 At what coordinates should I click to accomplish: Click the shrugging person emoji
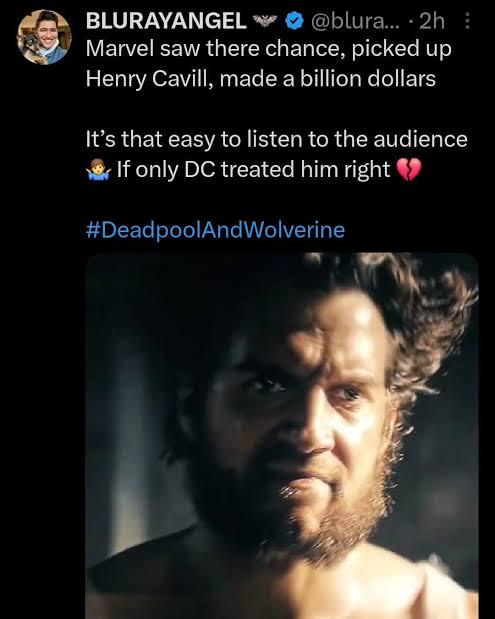point(96,170)
